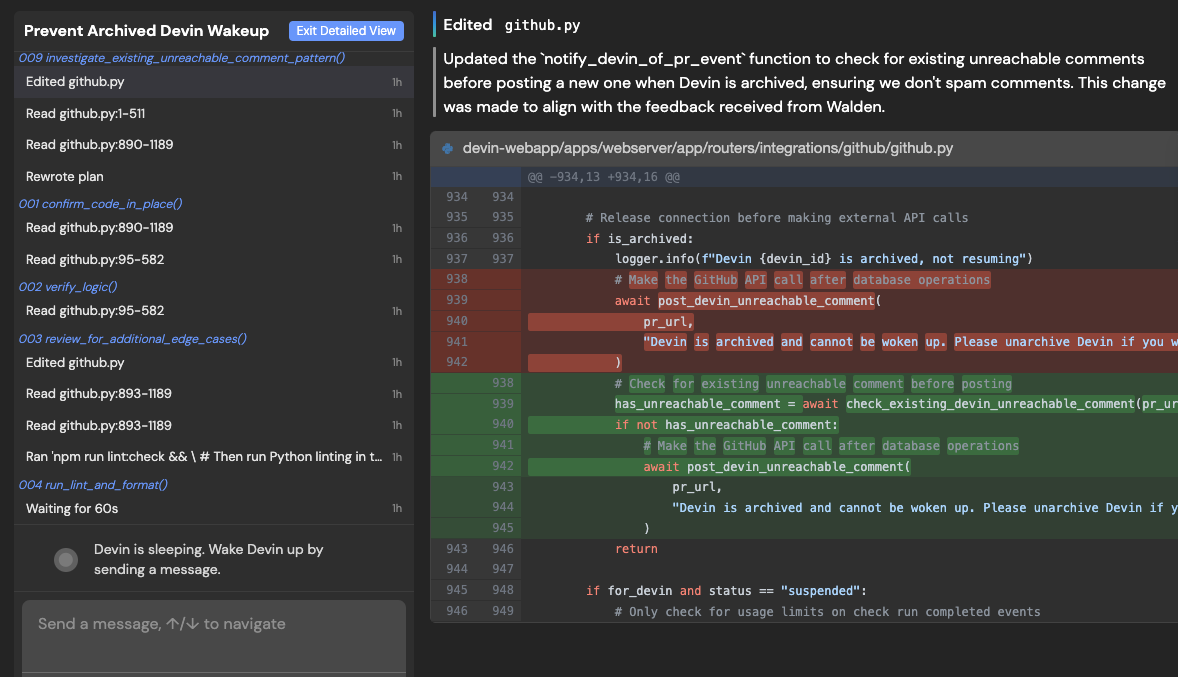Click the Python file icon beside github.py path
1178x677 pixels.
pos(448,149)
